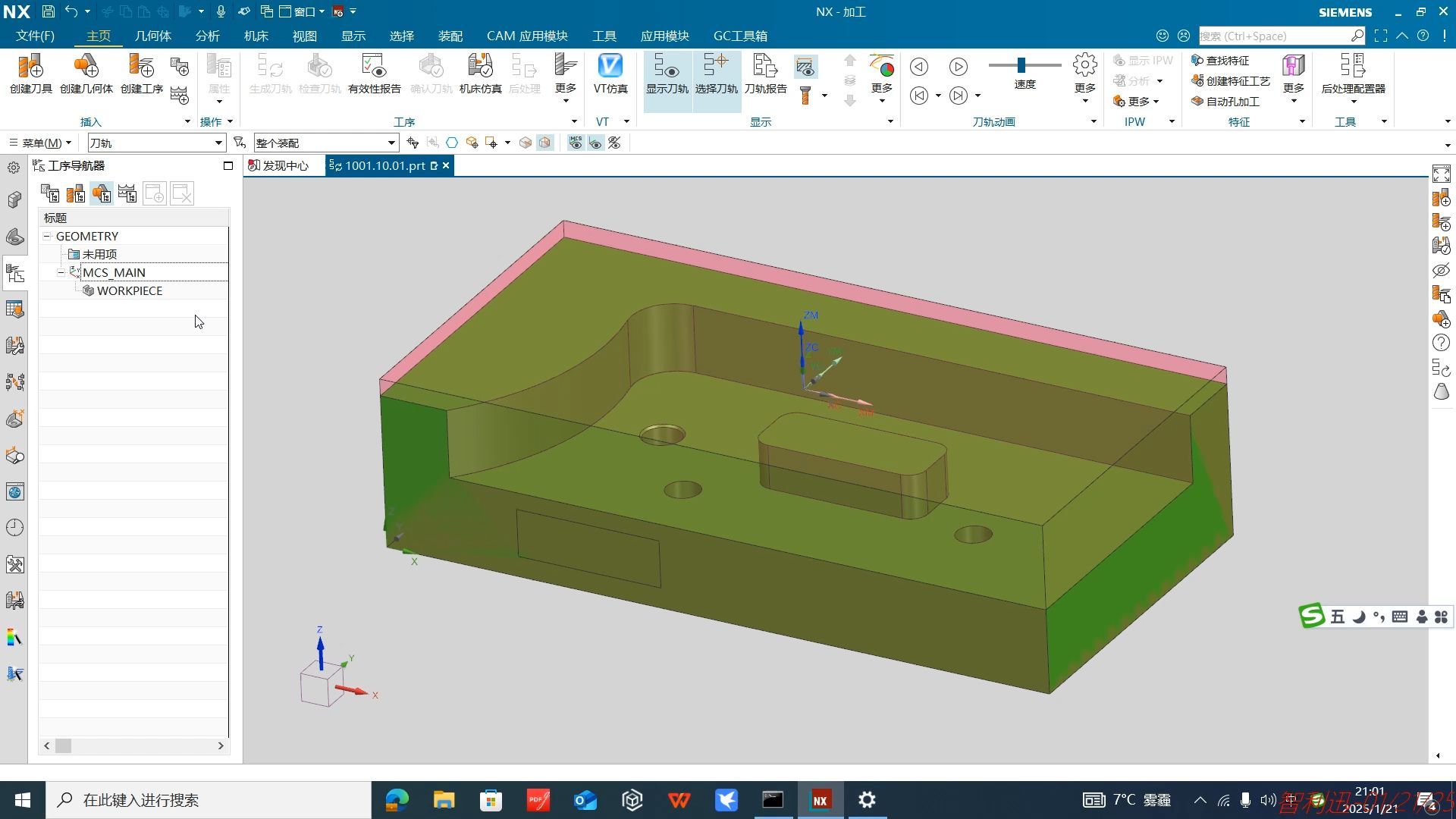1456x819 pixels.
Task: Collapse the GEOMETRY tree node
Action: (x=47, y=236)
